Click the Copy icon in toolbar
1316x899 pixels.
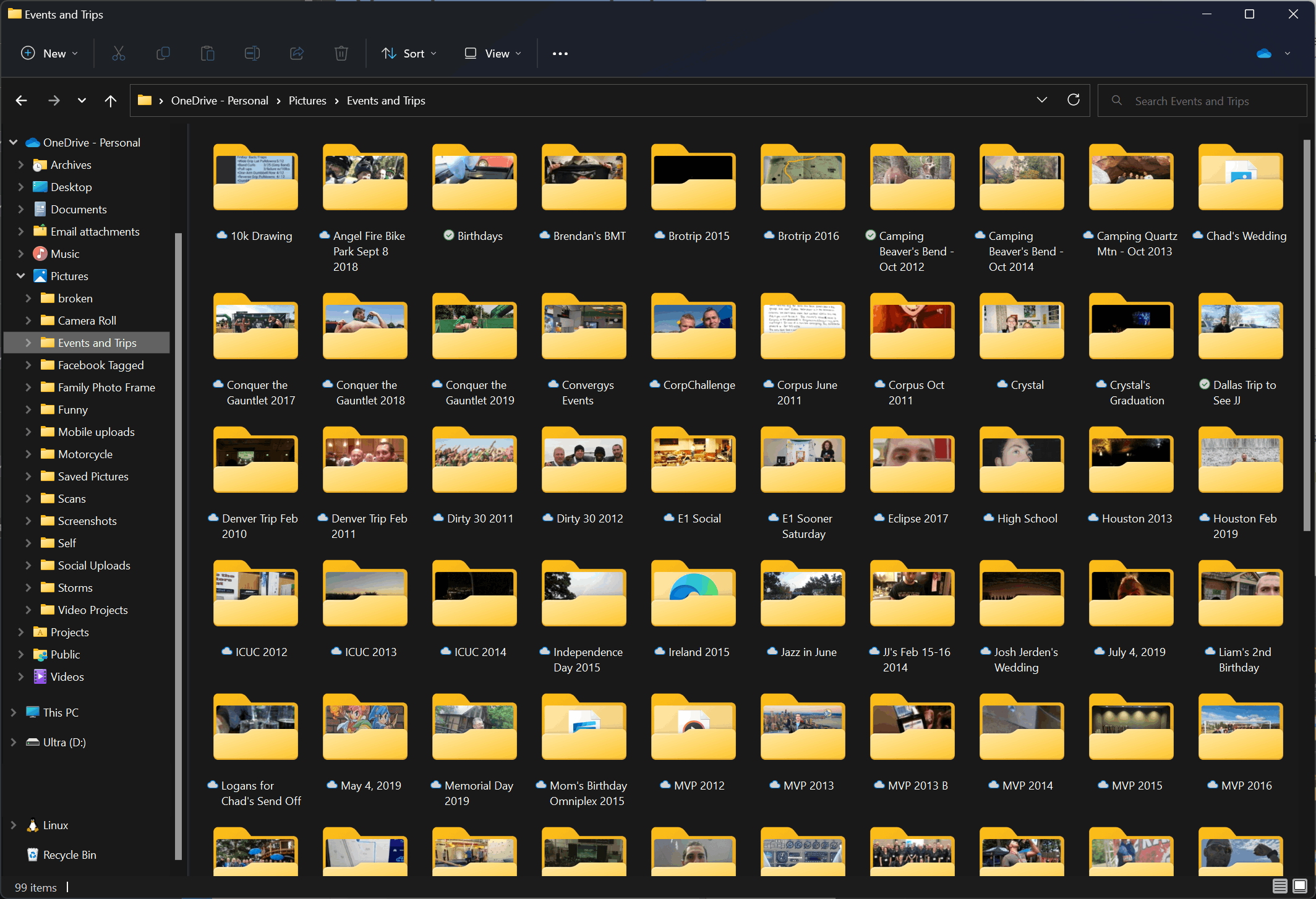163,54
